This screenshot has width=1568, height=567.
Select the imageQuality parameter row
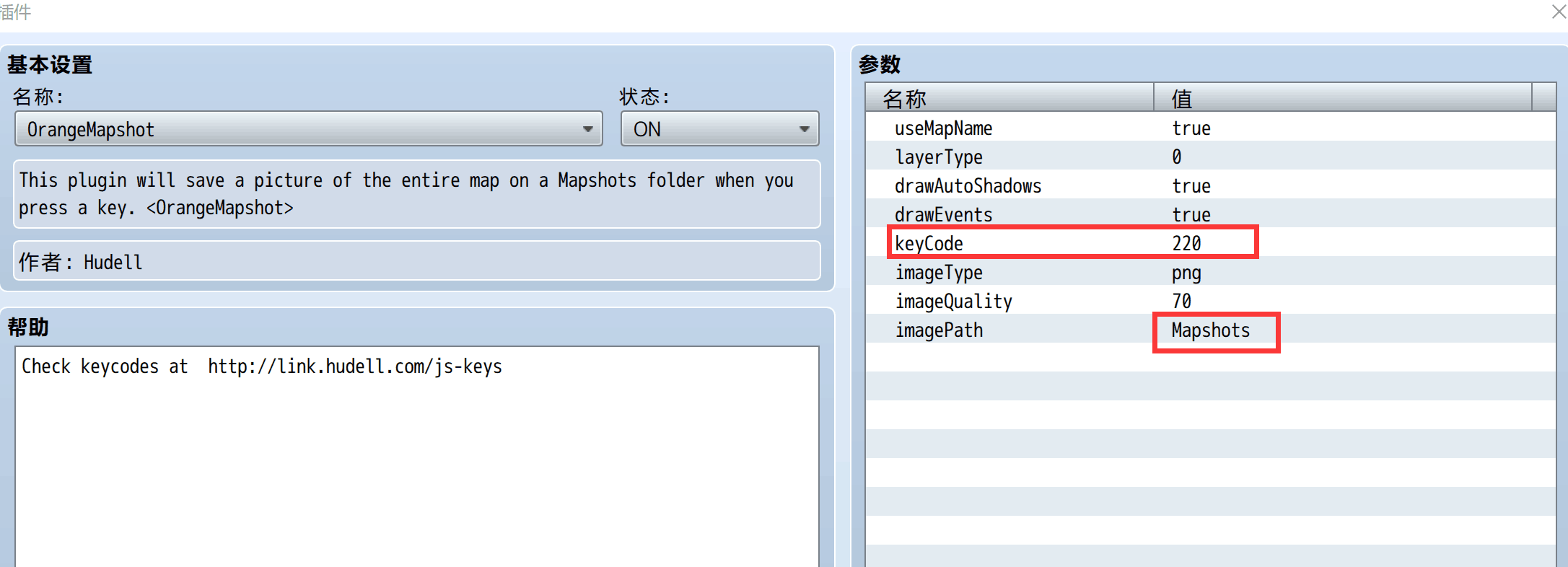click(1210, 301)
